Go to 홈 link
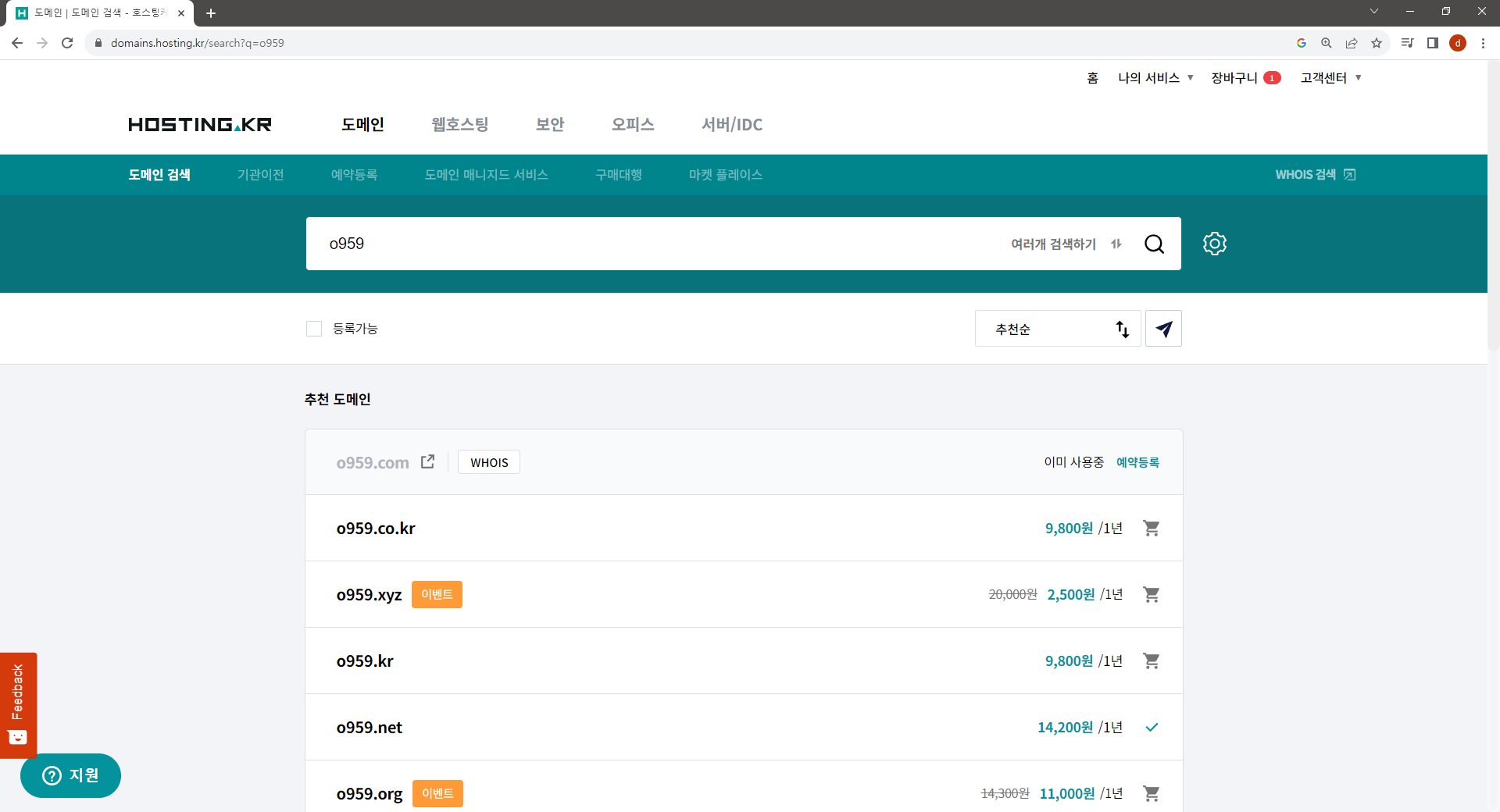This screenshot has height=812, width=1500. 1092,78
